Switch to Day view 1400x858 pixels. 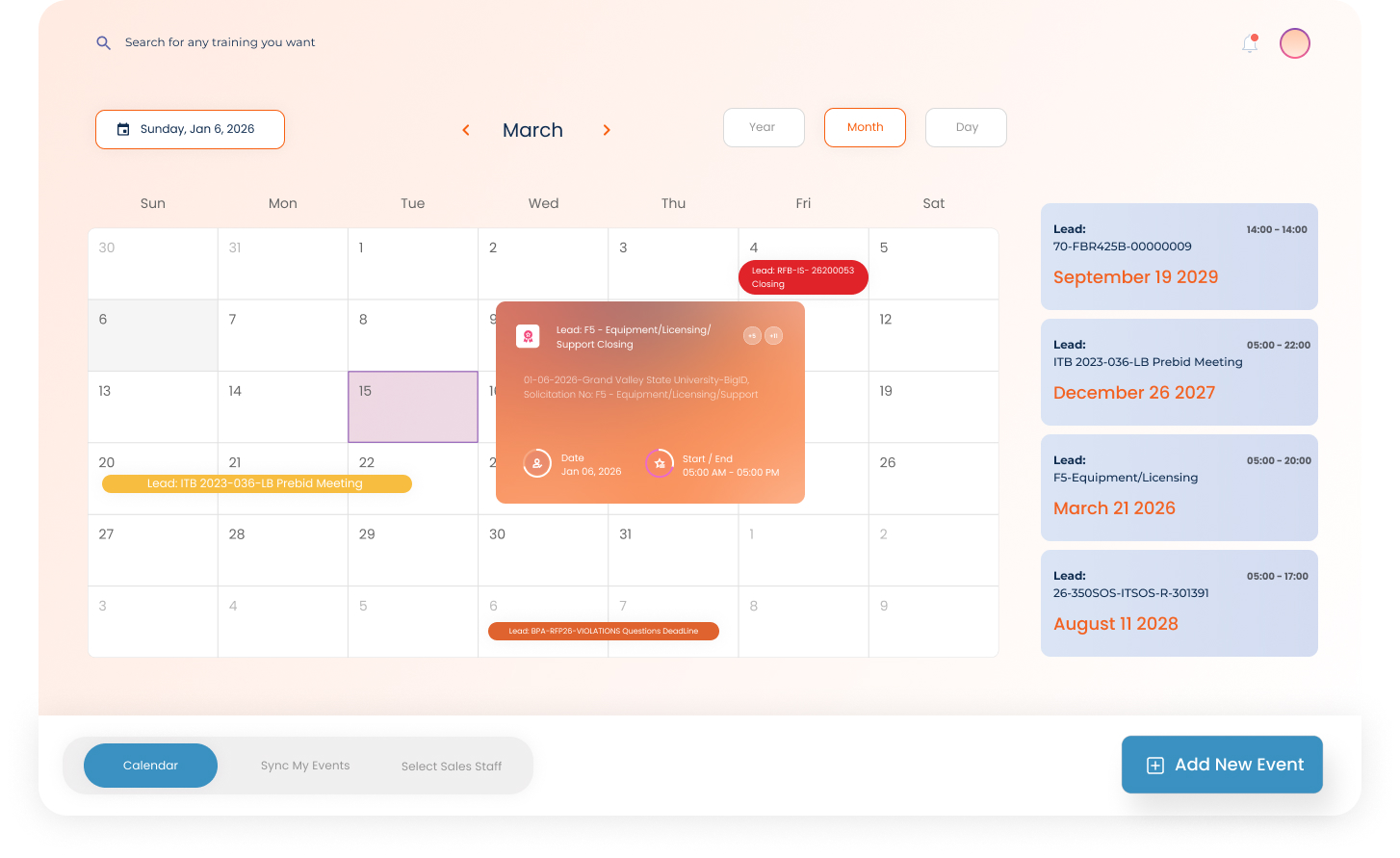[x=966, y=127]
